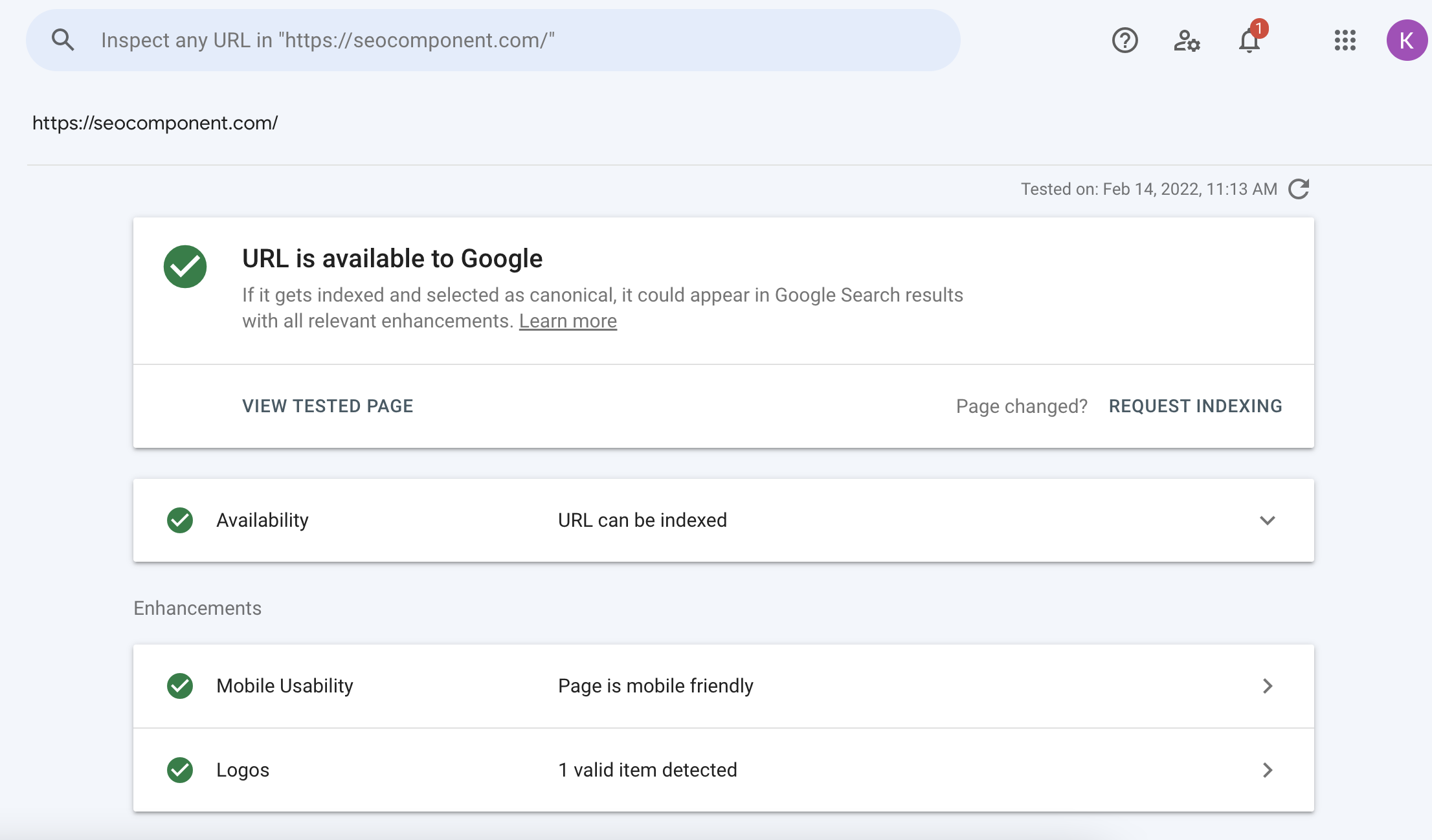The width and height of the screenshot is (1432, 840).
Task: Open users and permissions settings icon
Action: click(x=1187, y=41)
